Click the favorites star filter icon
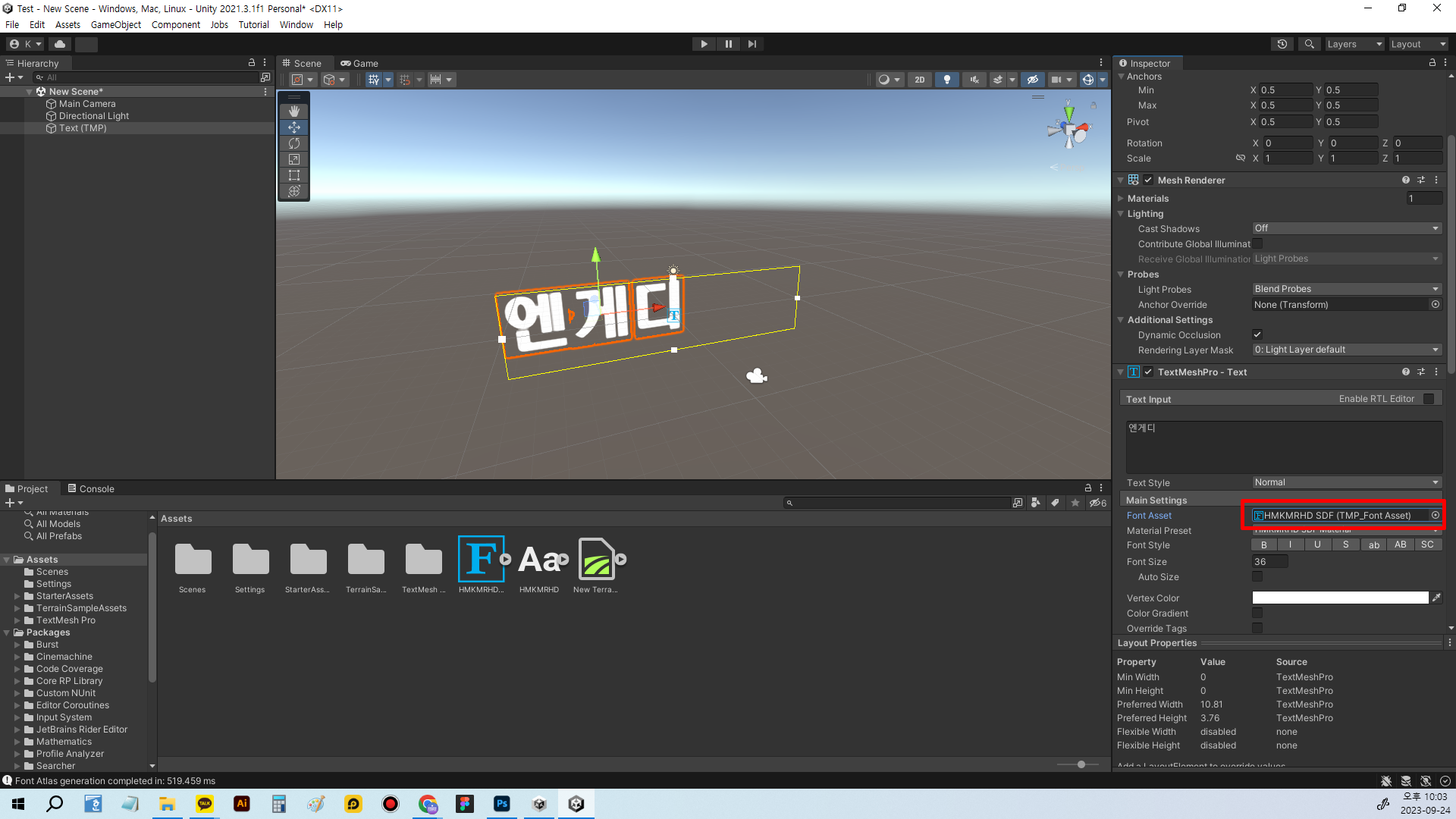 1075,503
